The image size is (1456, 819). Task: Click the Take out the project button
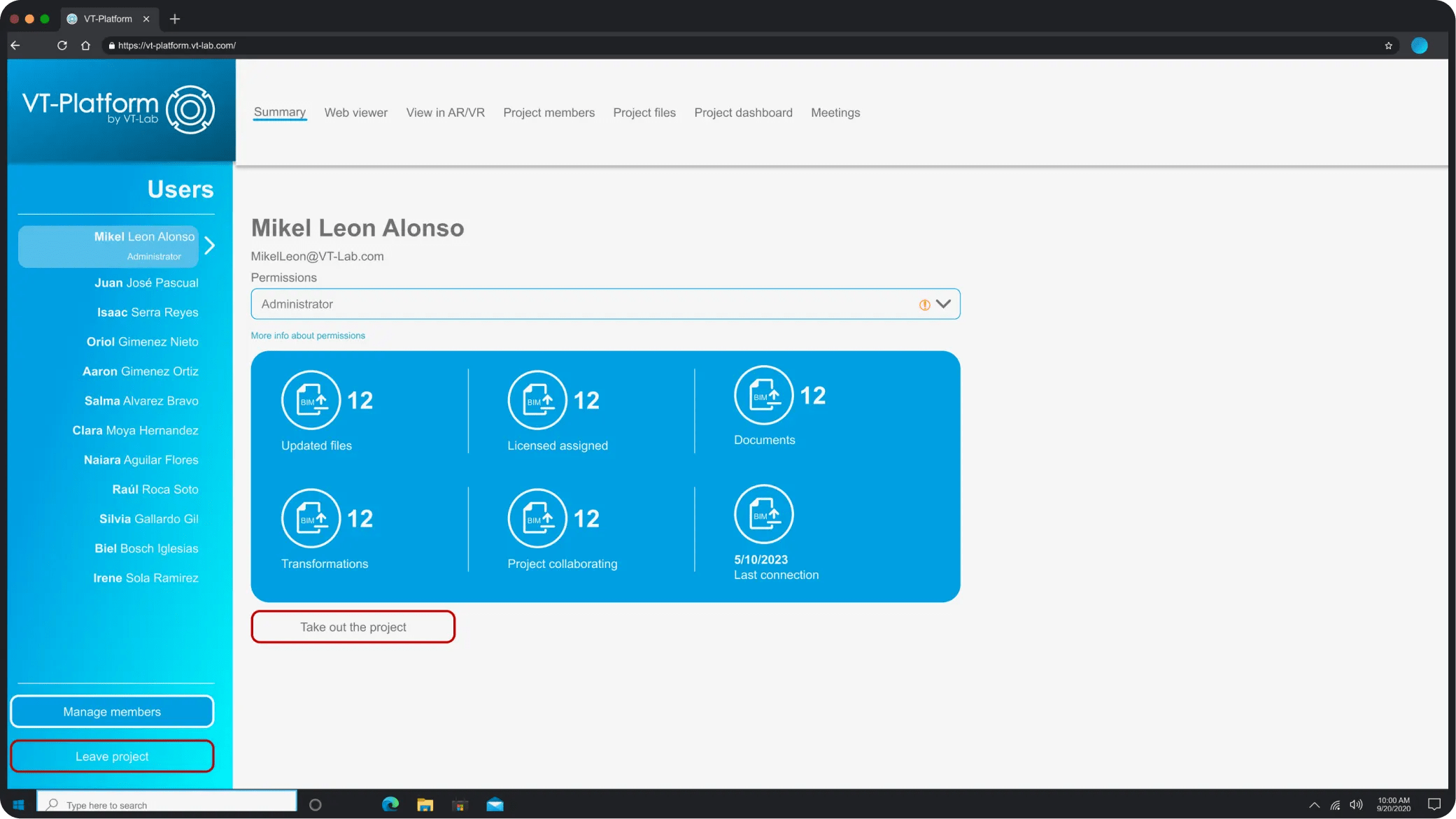[353, 627]
